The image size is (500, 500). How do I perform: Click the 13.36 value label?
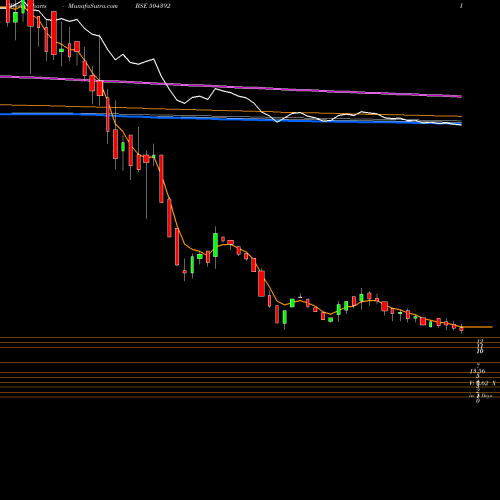tap(477, 371)
